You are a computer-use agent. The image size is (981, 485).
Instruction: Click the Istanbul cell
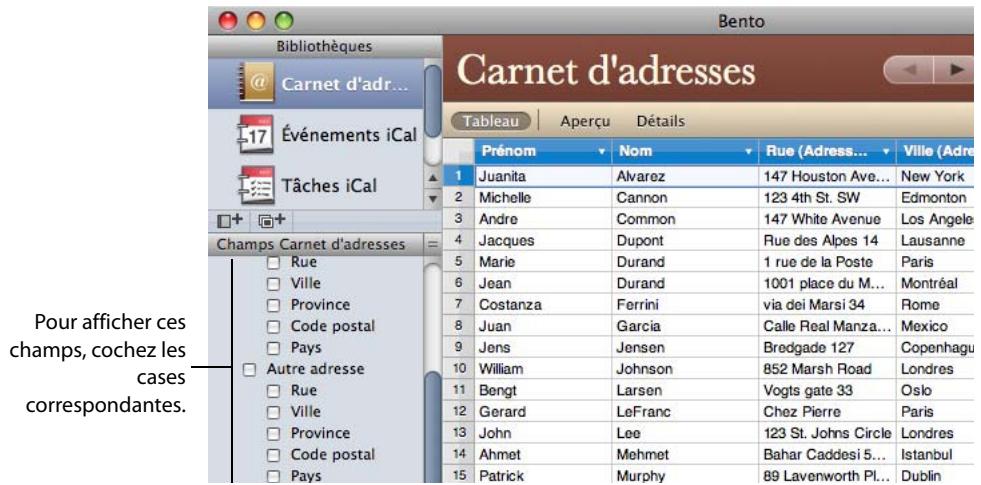click(935, 454)
